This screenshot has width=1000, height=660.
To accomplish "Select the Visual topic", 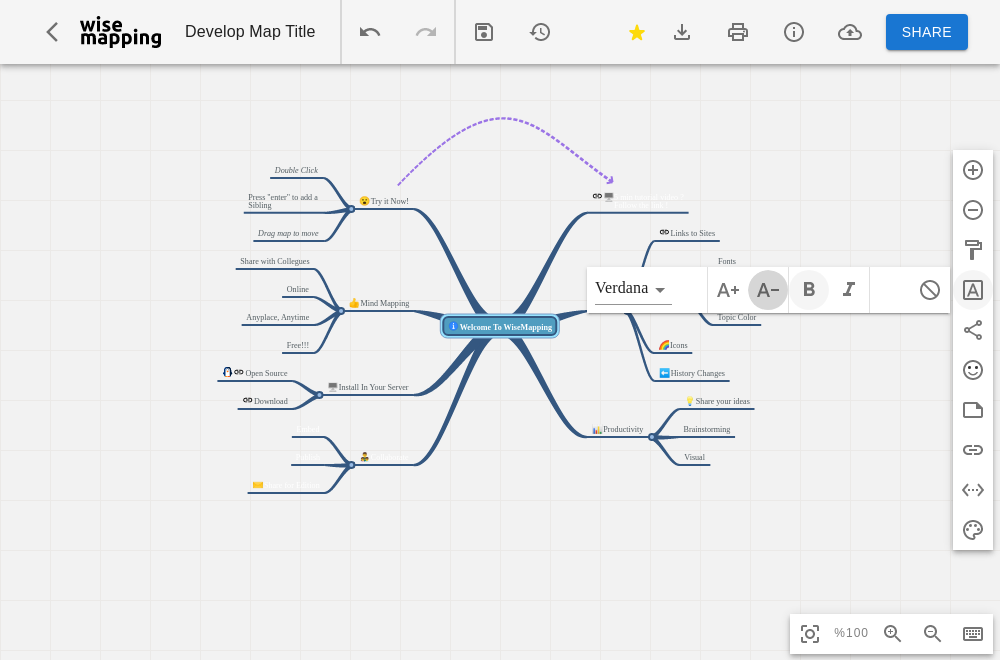I will point(694,458).
